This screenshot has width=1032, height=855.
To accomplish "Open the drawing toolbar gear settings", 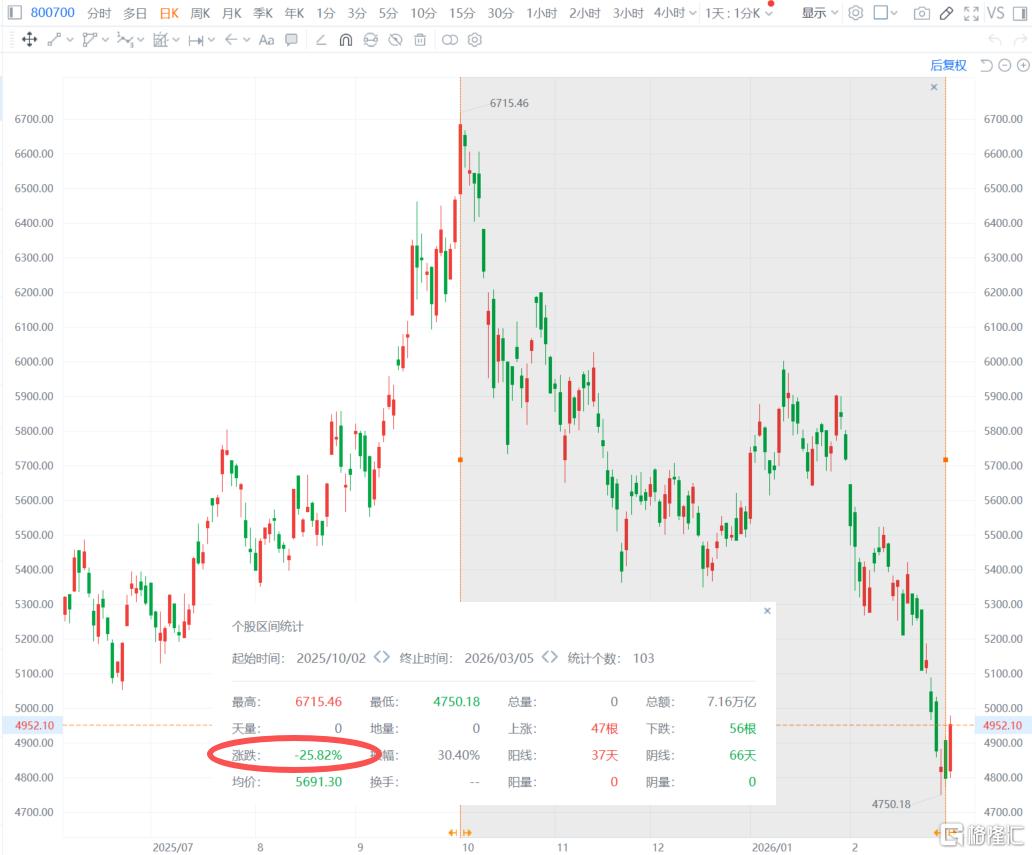I will 475,40.
